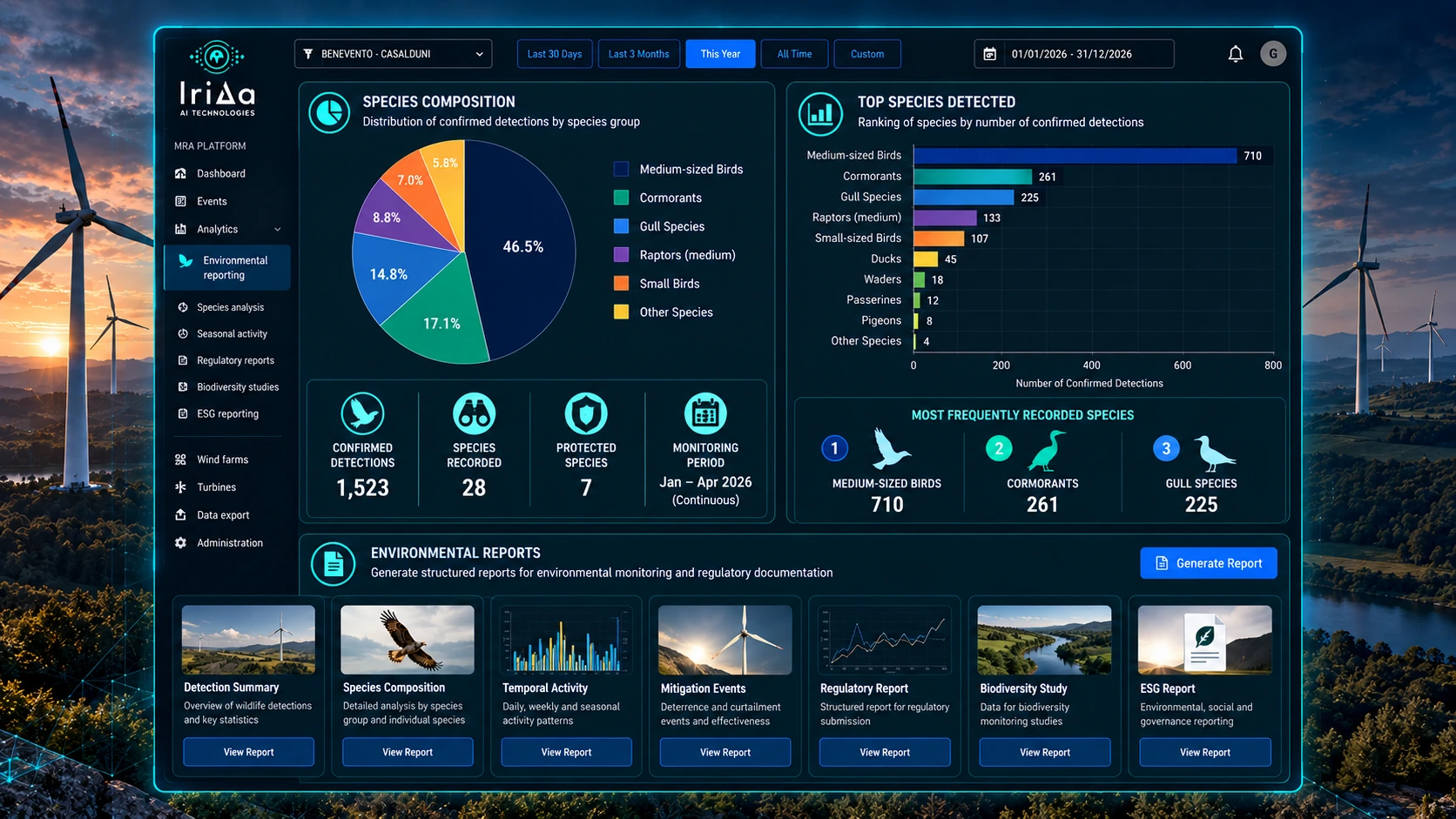The width and height of the screenshot is (1456, 819).
Task: Click the Biodiversity Study river thumbnail
Action: 1044,640
